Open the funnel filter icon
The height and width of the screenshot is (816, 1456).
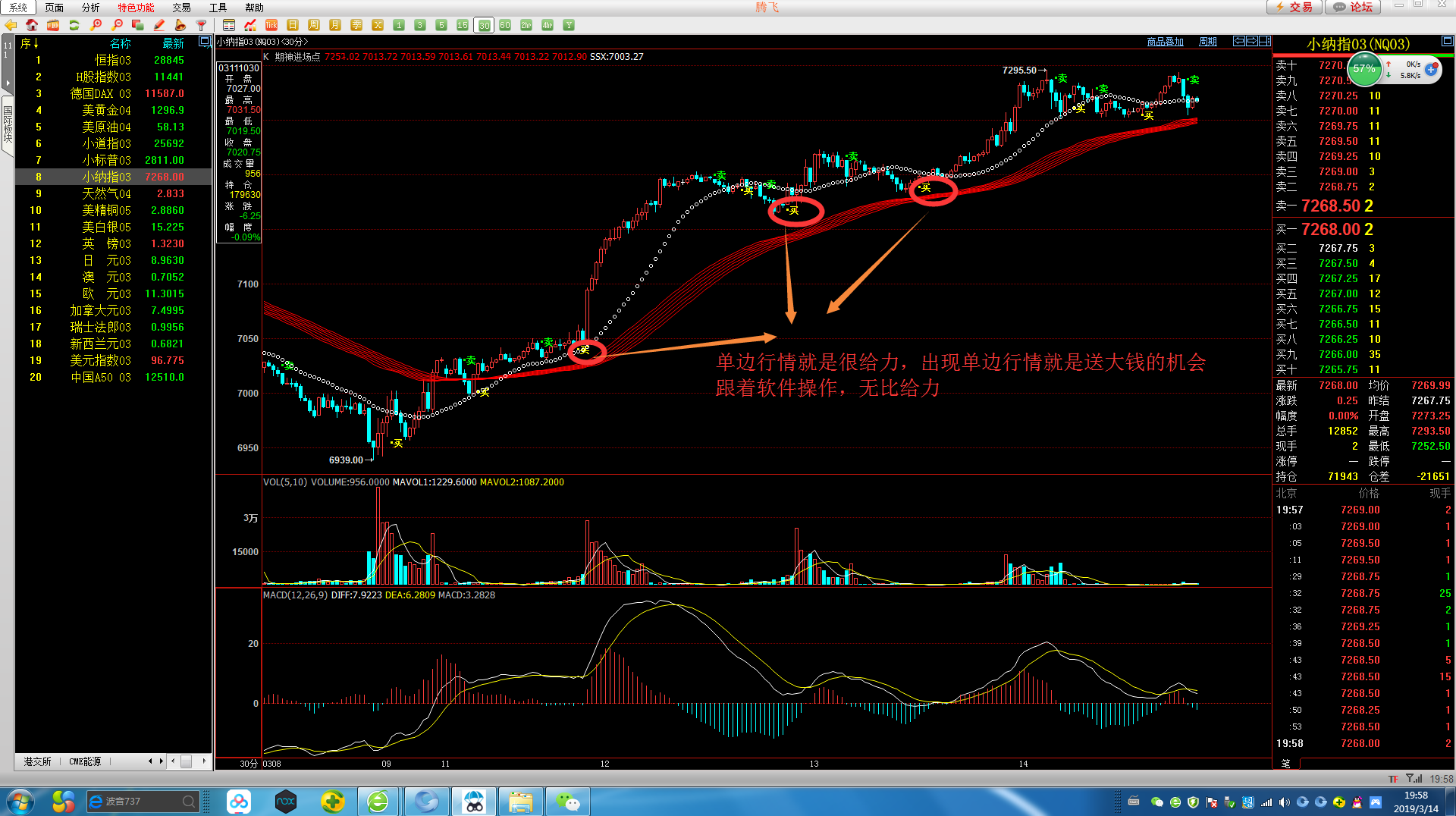point(202,25)
